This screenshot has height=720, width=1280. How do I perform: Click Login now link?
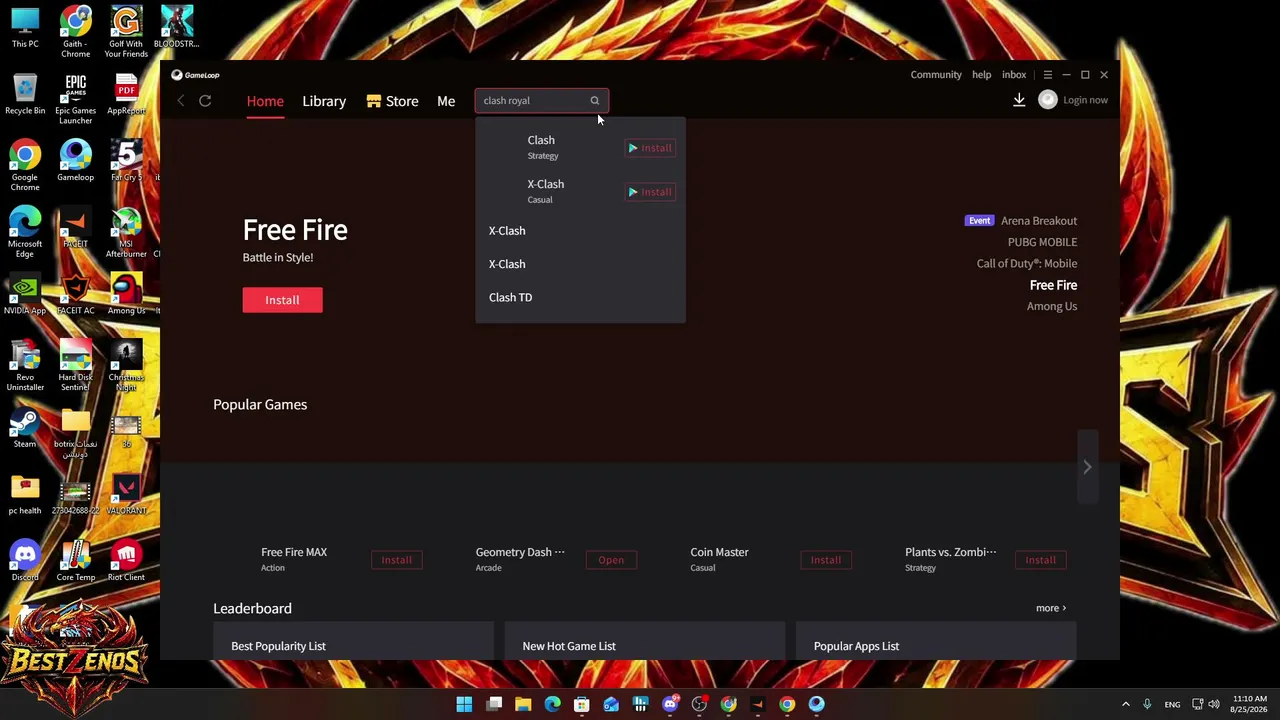pos(1085,100)
